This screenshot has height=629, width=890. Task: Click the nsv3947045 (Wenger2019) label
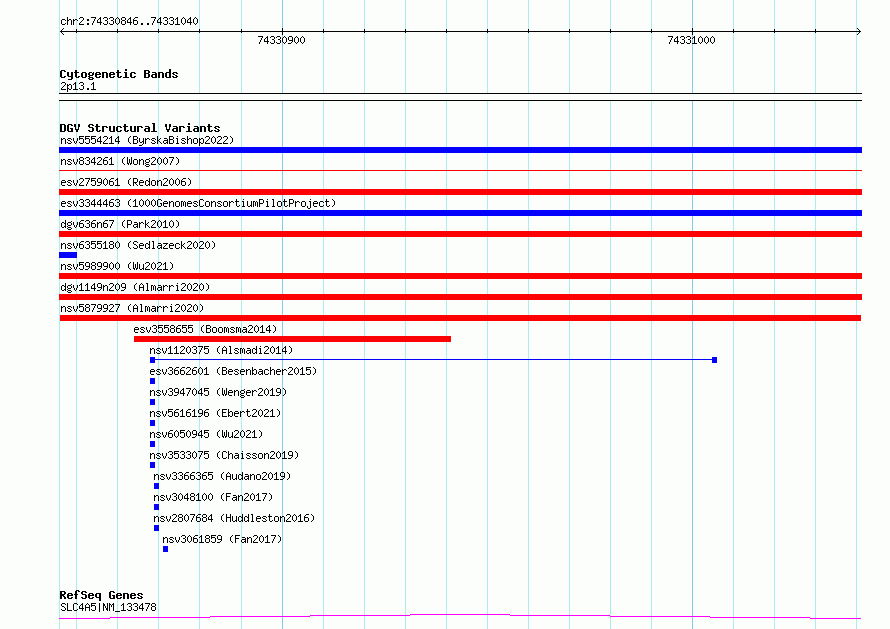218,392
